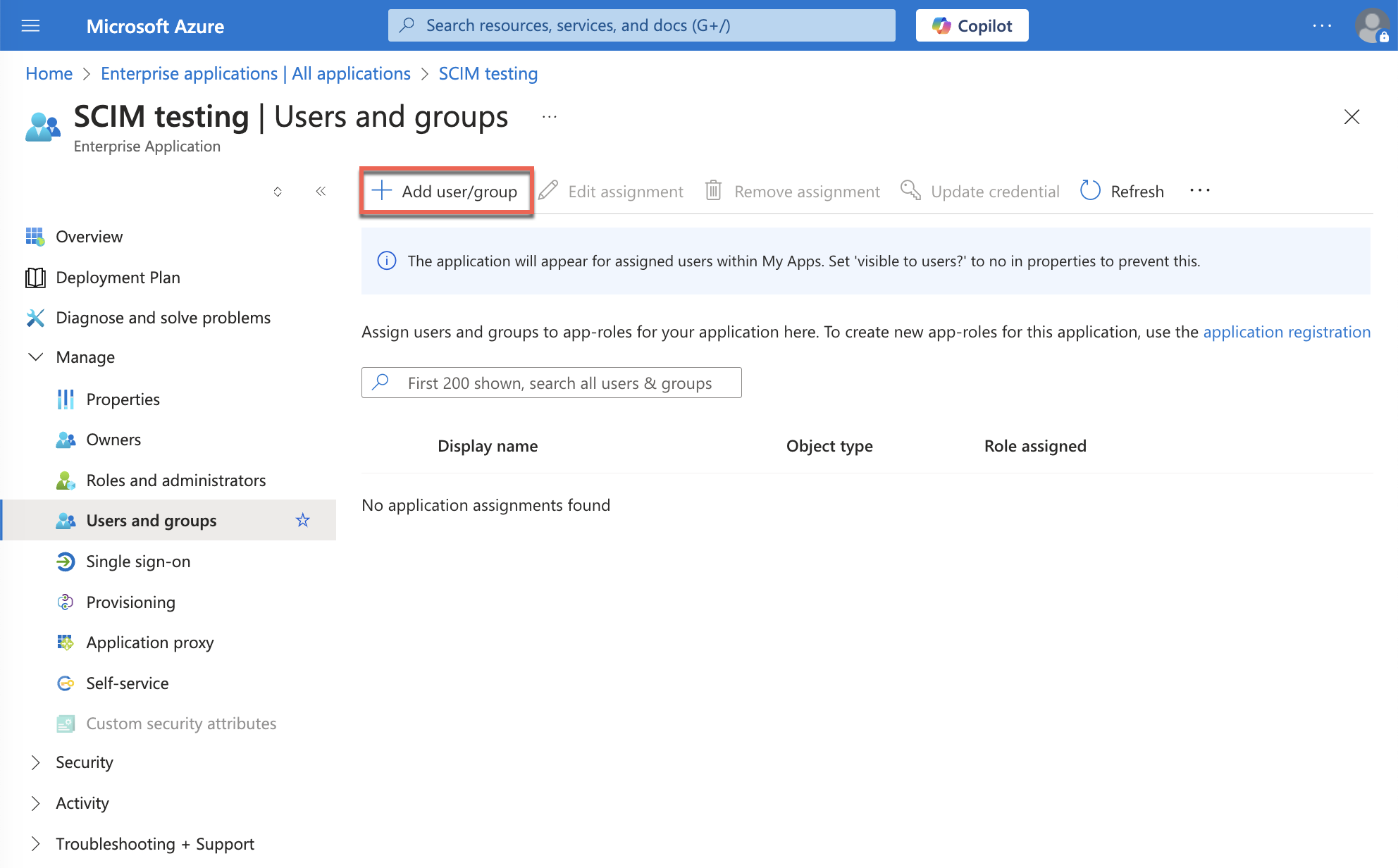Viewport: 1398px width, 868px height.
Task: Launch the Copilot assistant
Action: tap(972, 25)
